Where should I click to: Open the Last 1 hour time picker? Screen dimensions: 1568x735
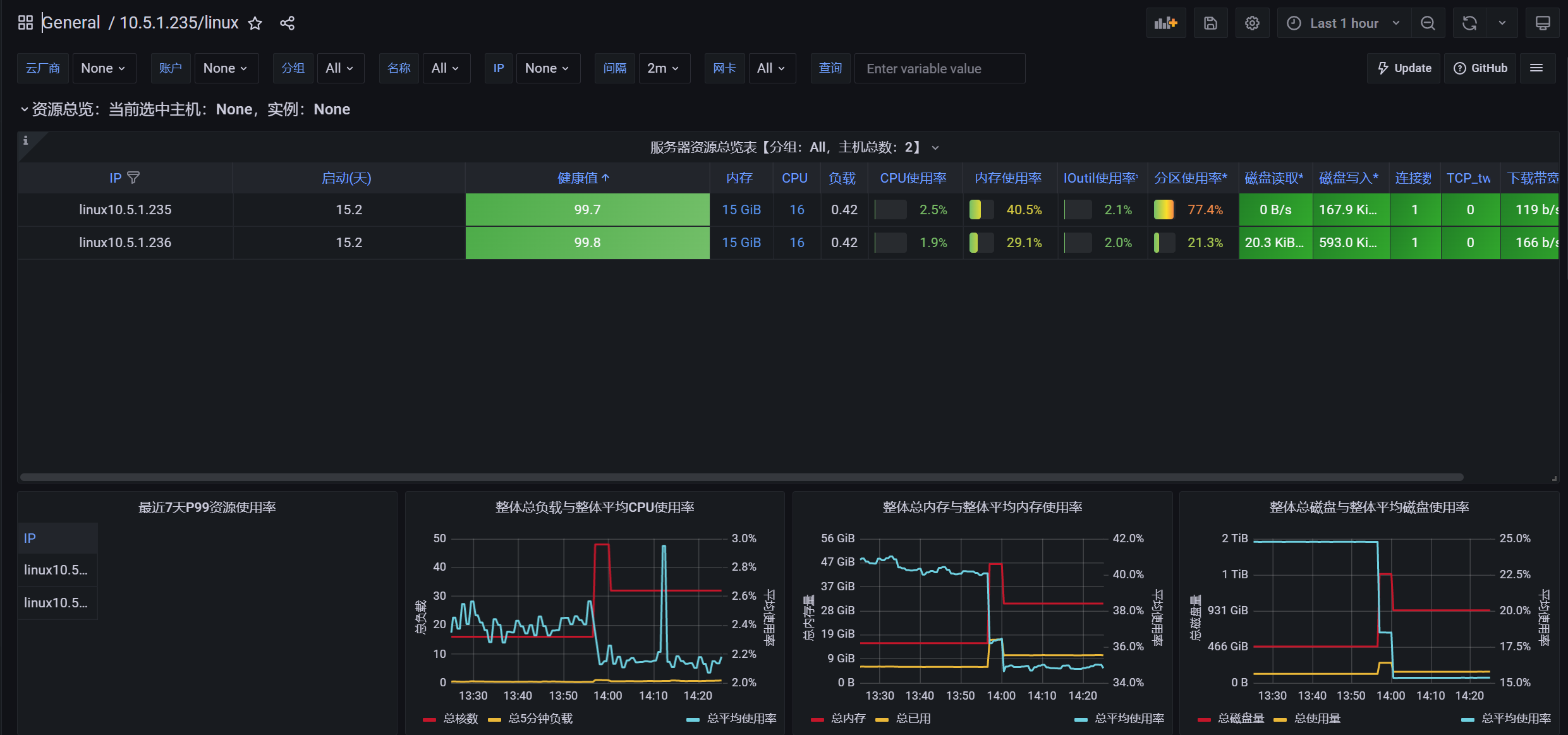(1344, 23)
